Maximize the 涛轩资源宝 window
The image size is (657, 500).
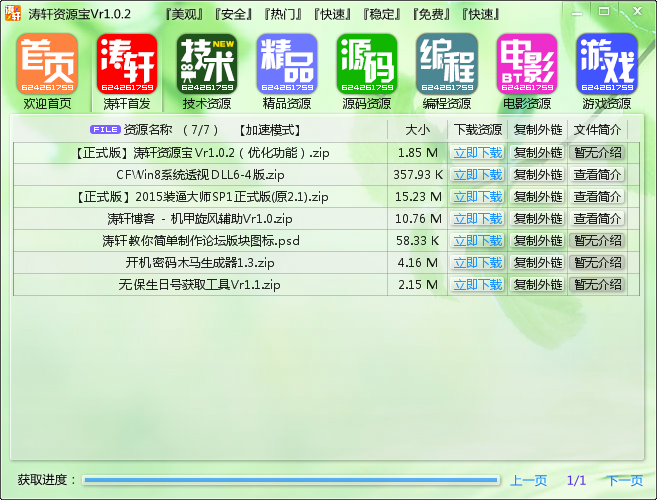click(x=604, y=12)
